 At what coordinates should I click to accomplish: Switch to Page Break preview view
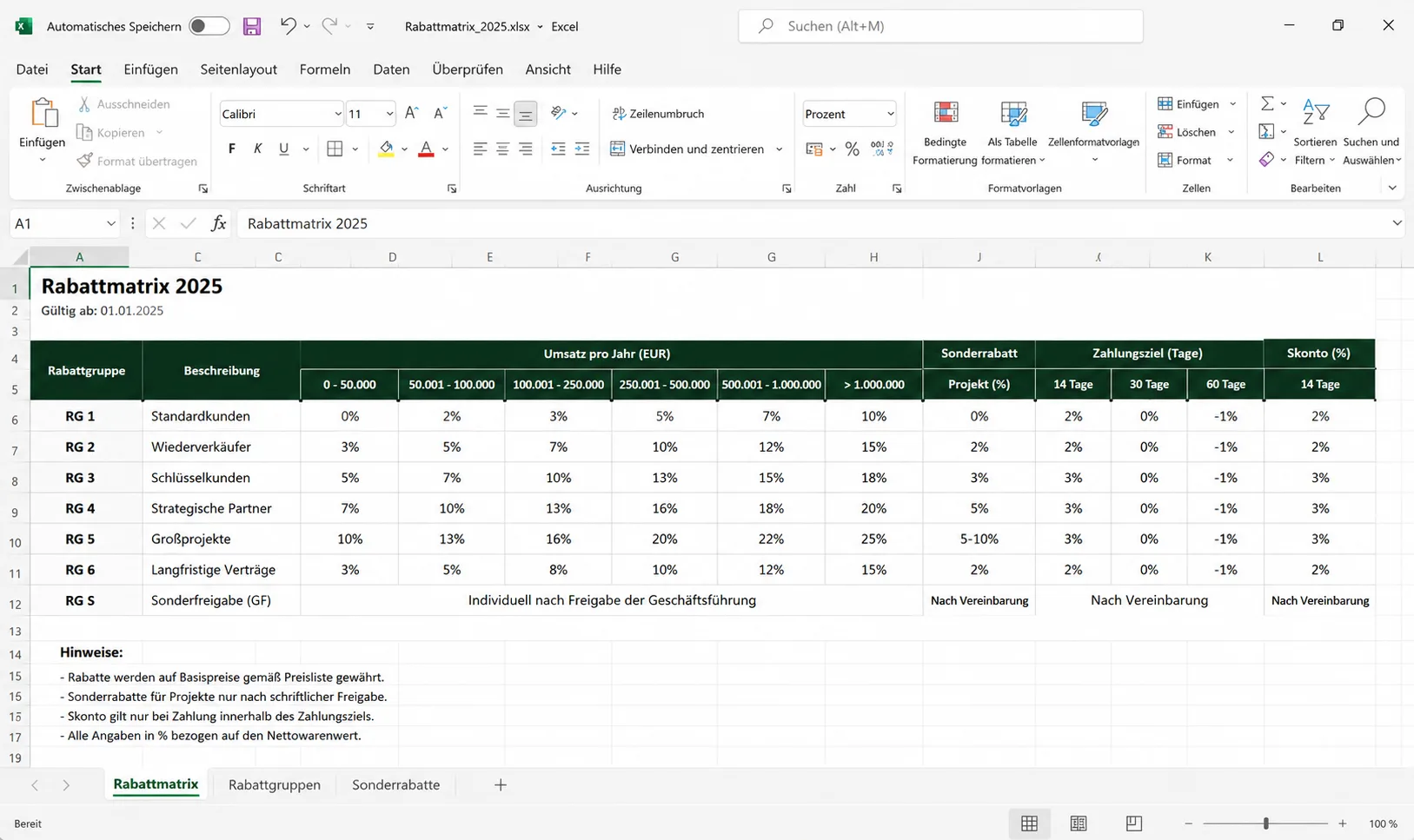click(1134, 823)
